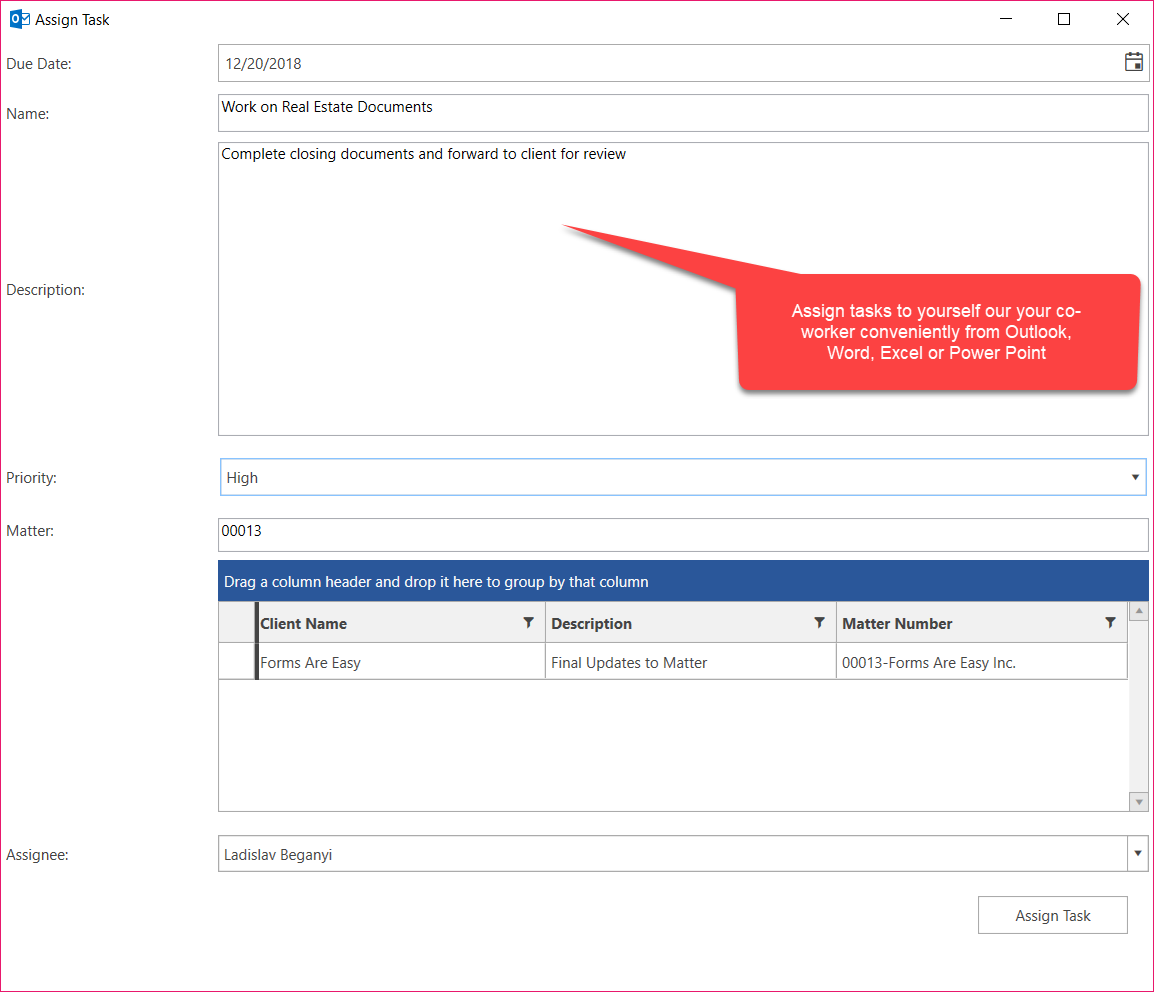Sort by Matter Number column header
Image resolution: width=1154 pixels, height=992 pixels.
coord(960,623)
